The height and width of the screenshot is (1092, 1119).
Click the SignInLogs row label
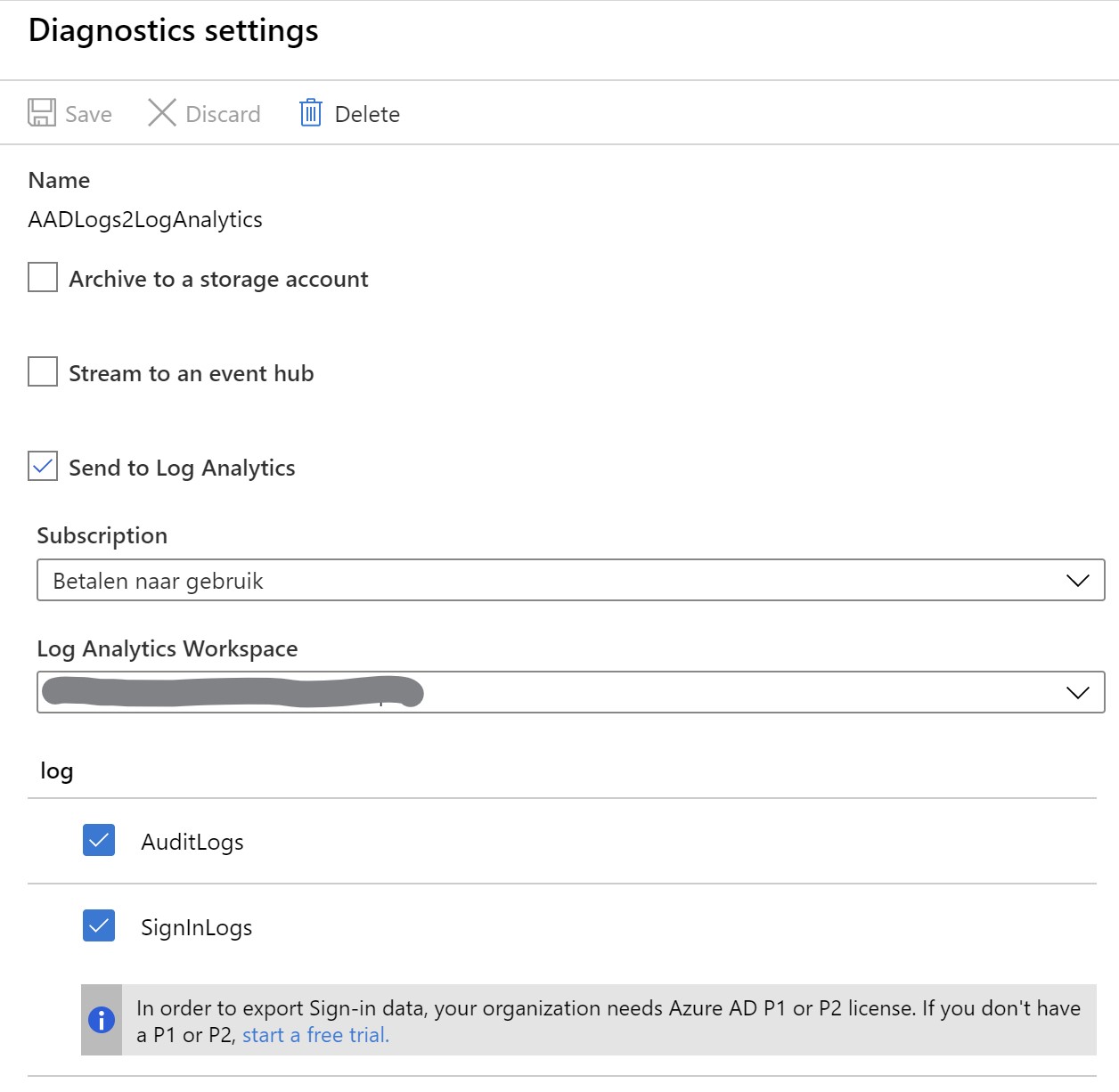pyautogui.click(x=197, y=928)
